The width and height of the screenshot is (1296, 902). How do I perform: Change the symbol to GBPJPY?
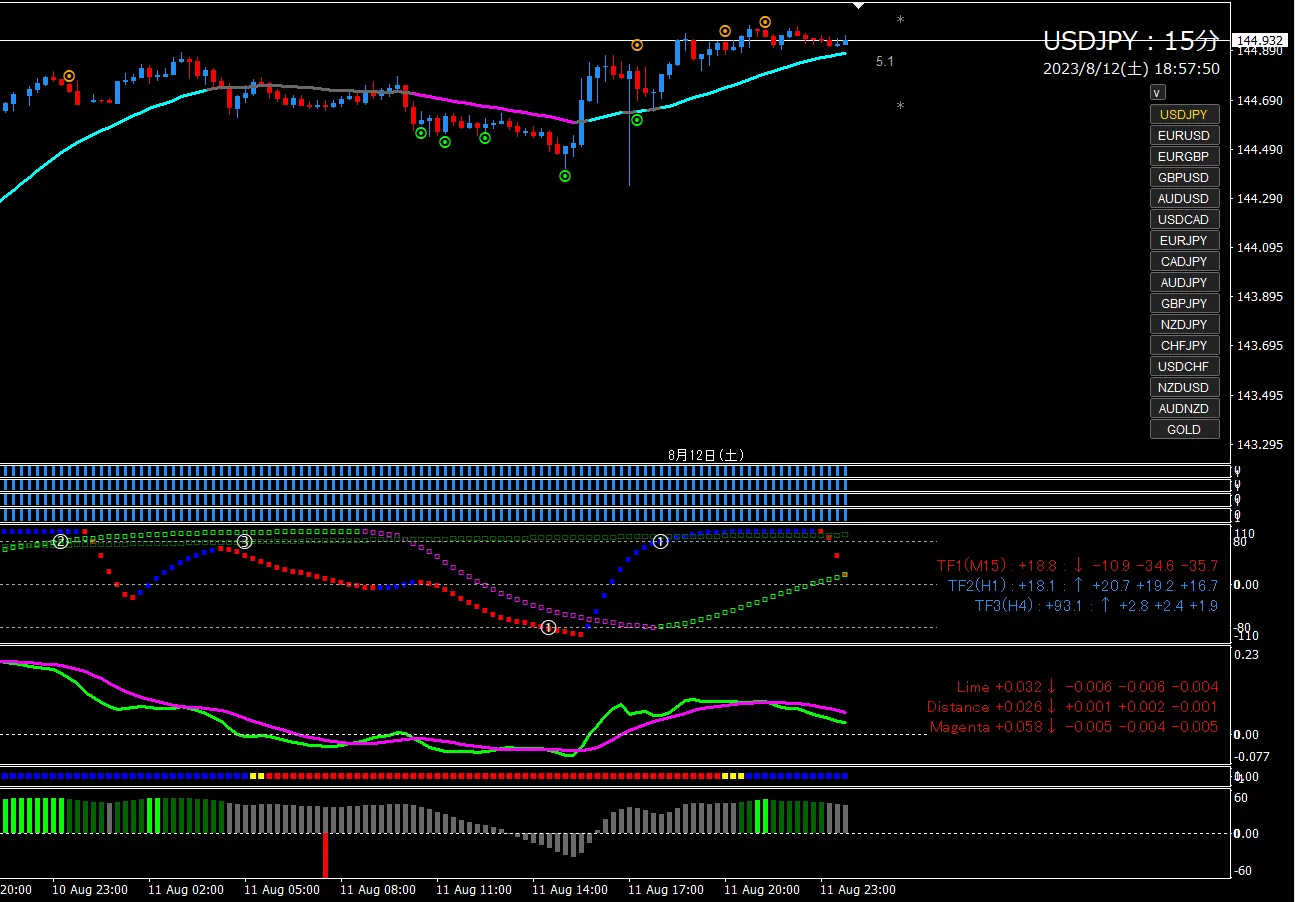tap(1184, 304)
